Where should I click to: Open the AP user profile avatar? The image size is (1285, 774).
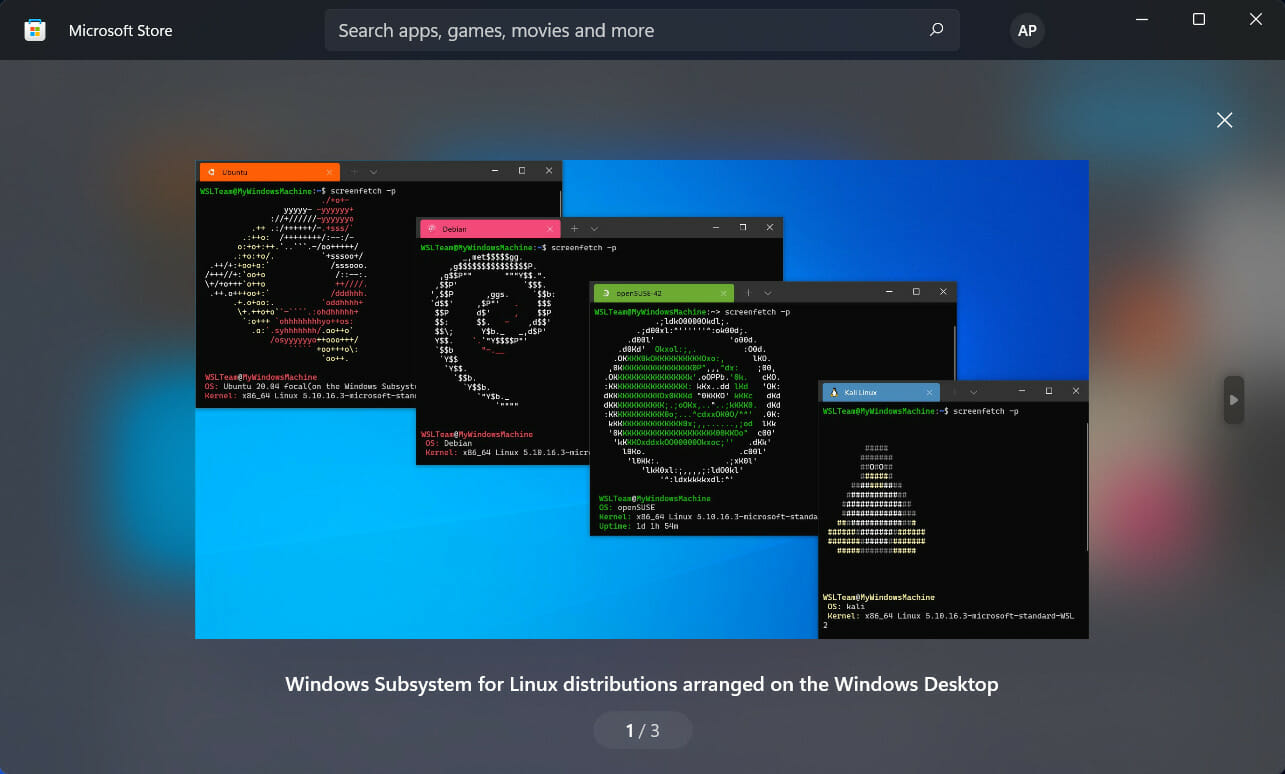pos(1027,31)
